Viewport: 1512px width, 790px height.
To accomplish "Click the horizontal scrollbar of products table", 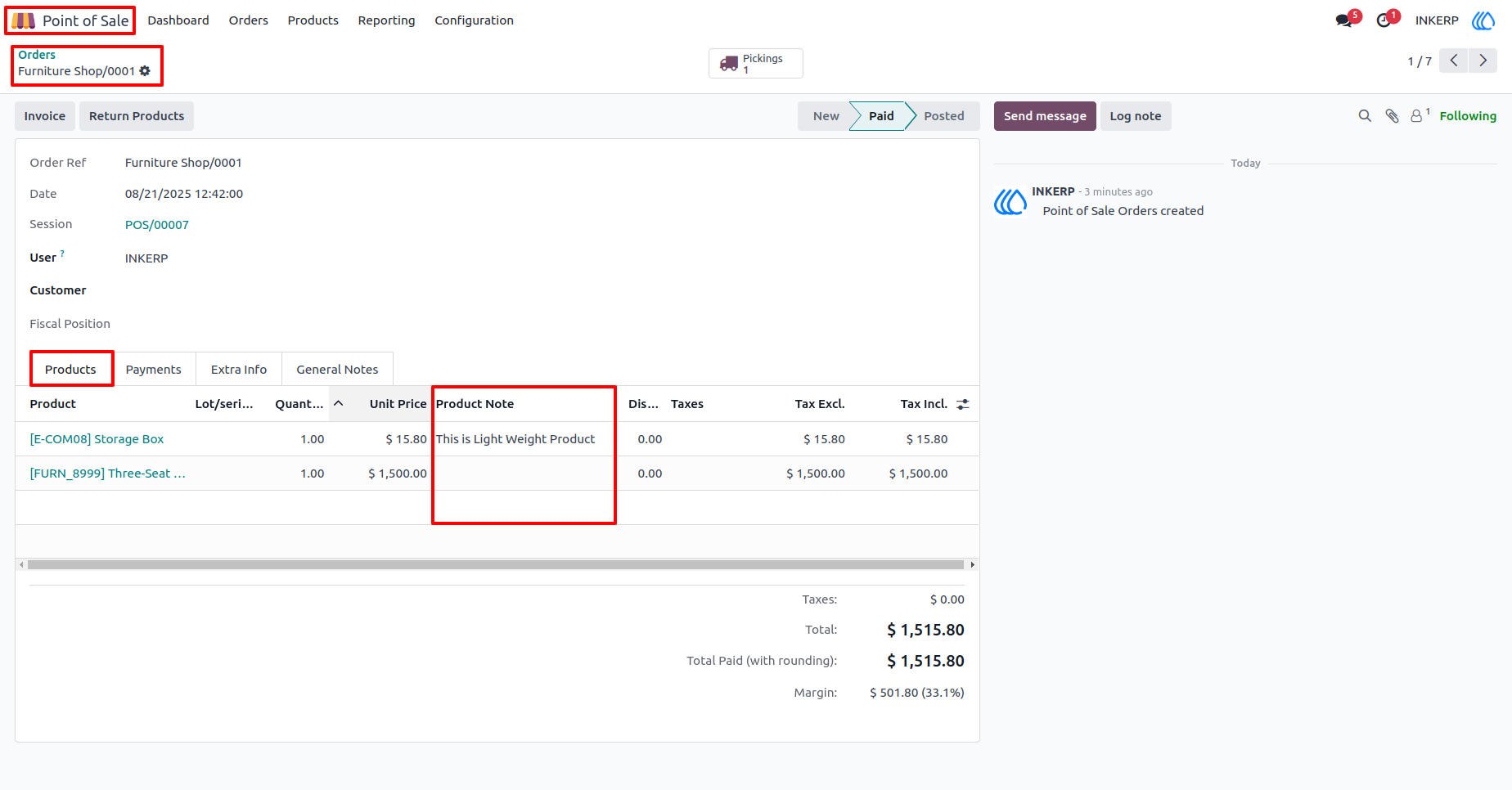I will [496, 565].
